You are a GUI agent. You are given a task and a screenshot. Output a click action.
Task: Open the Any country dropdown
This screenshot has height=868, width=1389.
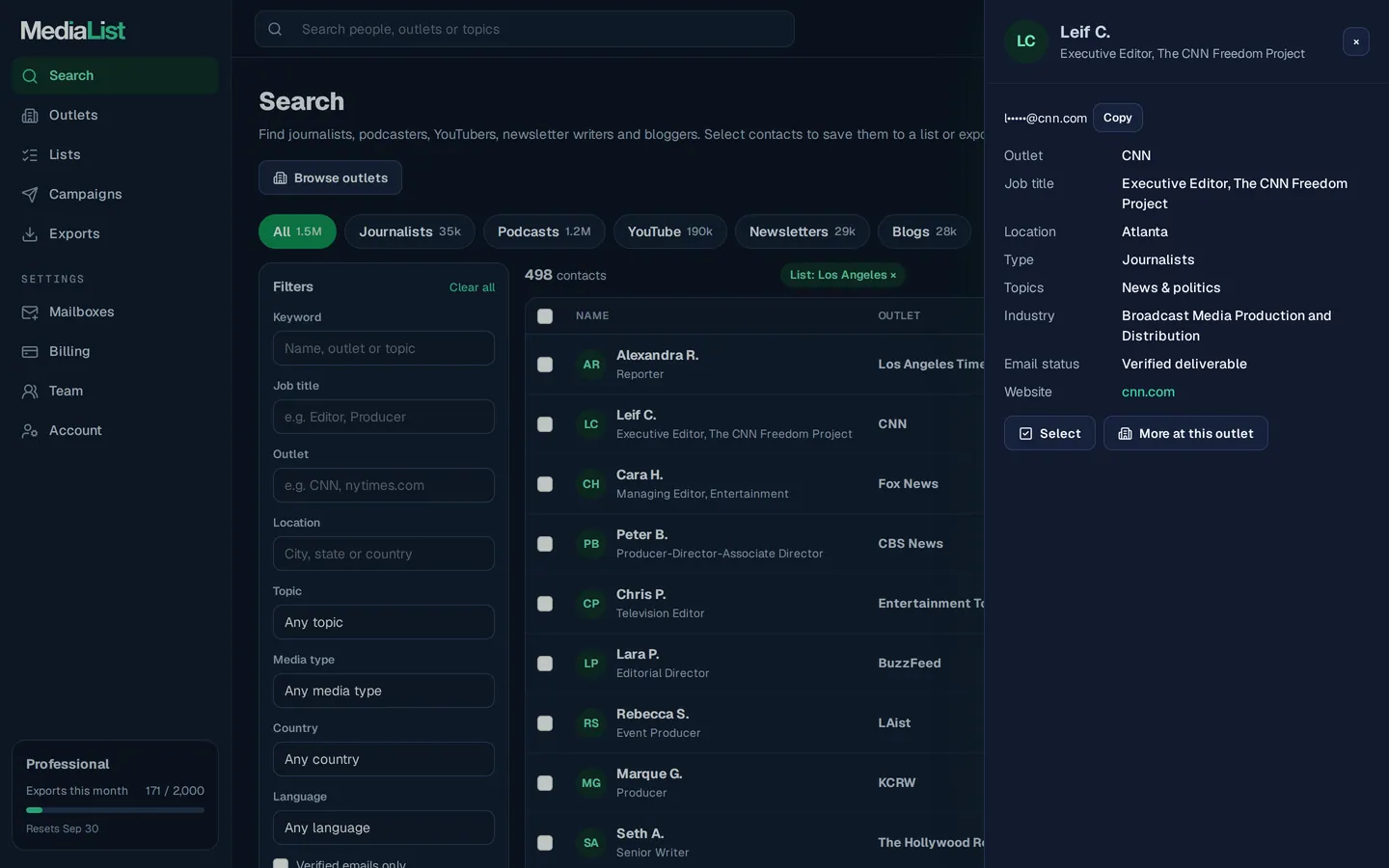(x=384, y=759)
